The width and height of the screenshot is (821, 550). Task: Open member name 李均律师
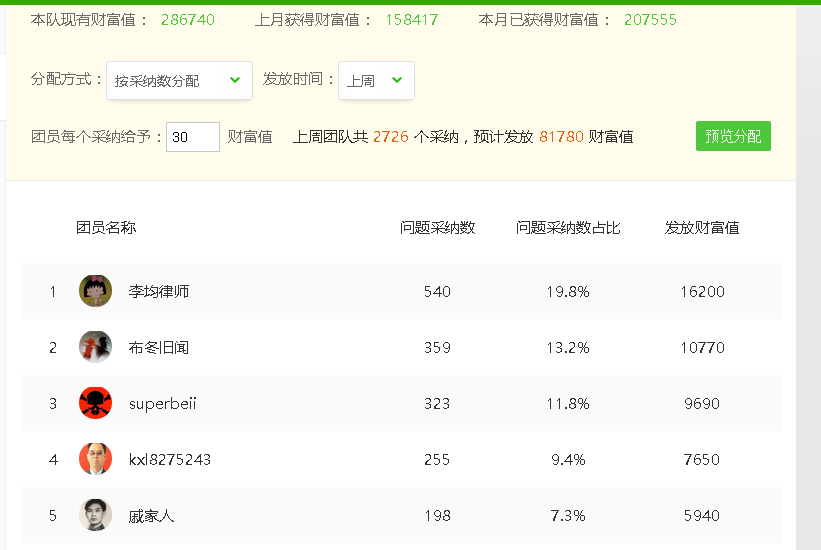pyautogui.click(x=159, y=291)
